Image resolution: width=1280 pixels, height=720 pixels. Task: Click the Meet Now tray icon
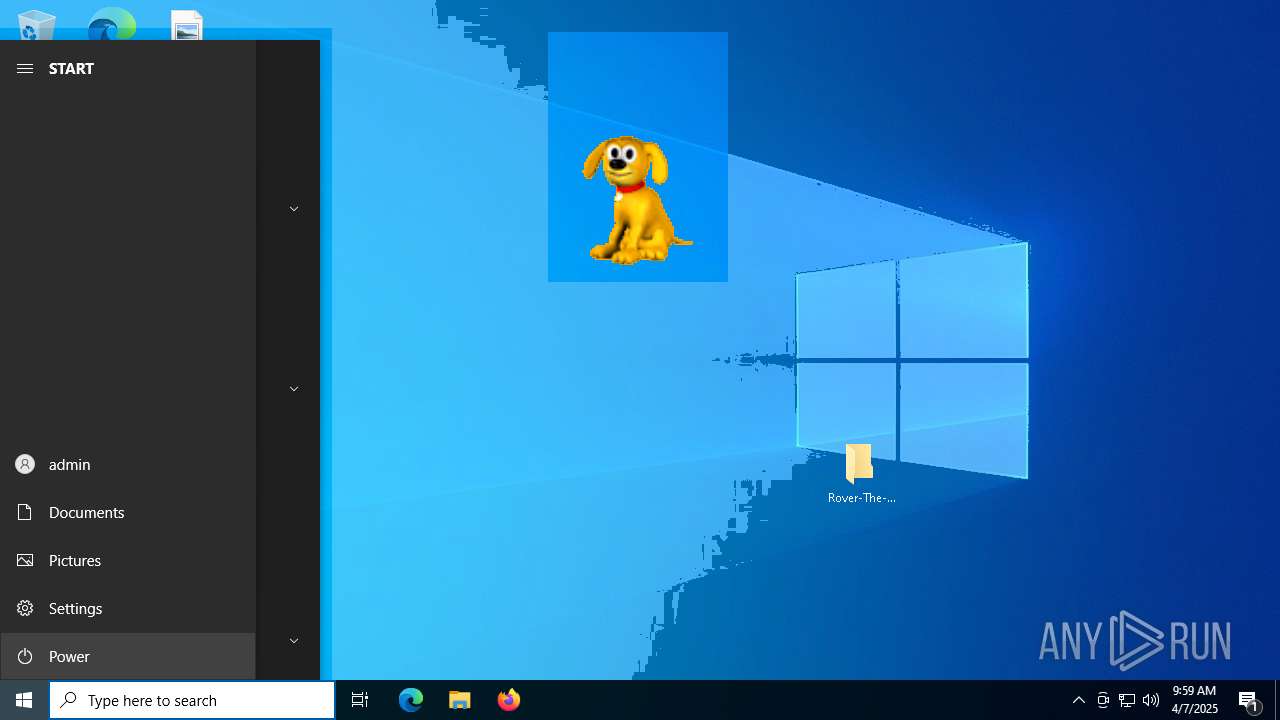point(1103,700)
